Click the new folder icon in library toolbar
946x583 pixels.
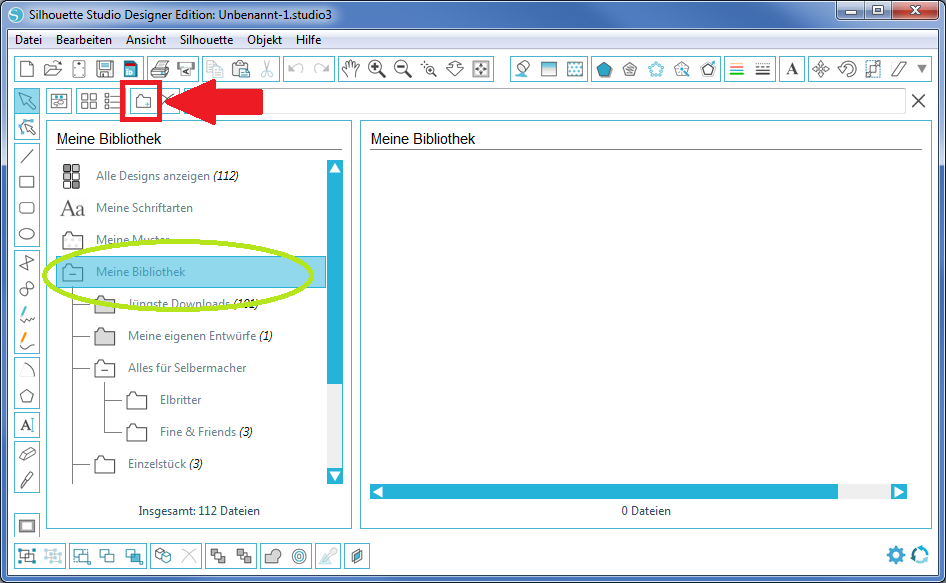144,101
